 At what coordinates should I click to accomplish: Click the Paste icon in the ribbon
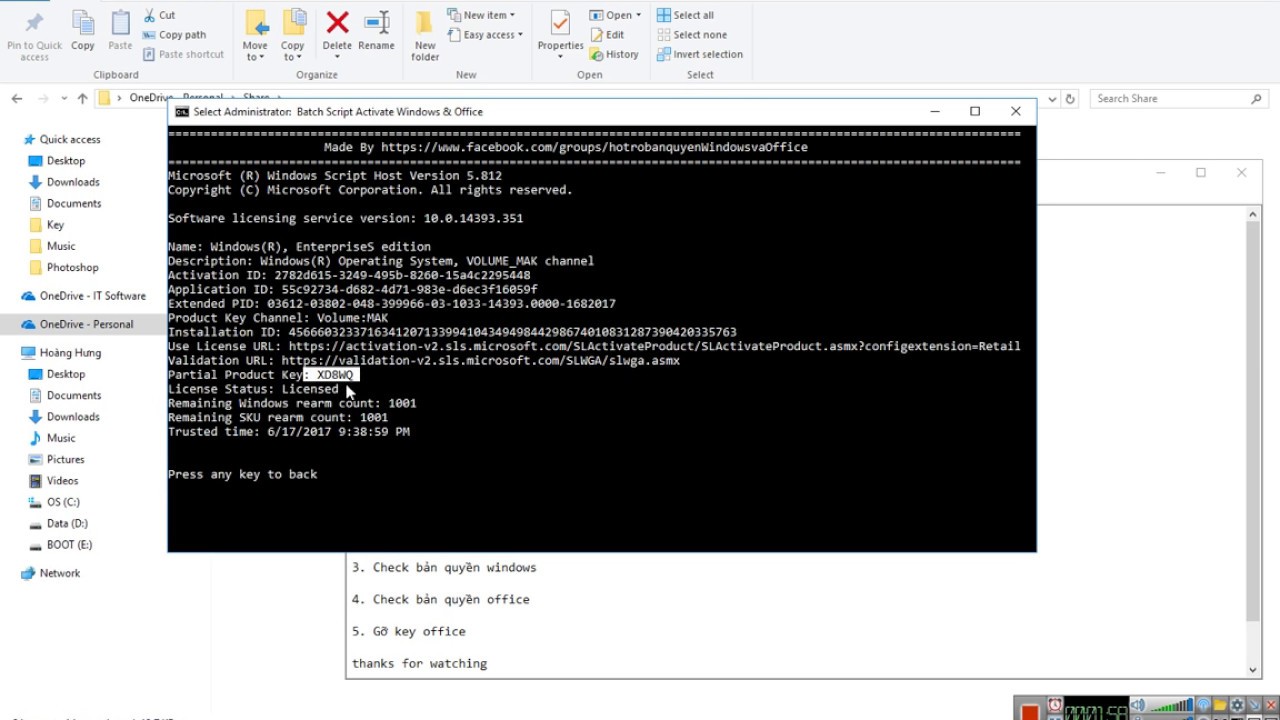(x=120, y=22)
